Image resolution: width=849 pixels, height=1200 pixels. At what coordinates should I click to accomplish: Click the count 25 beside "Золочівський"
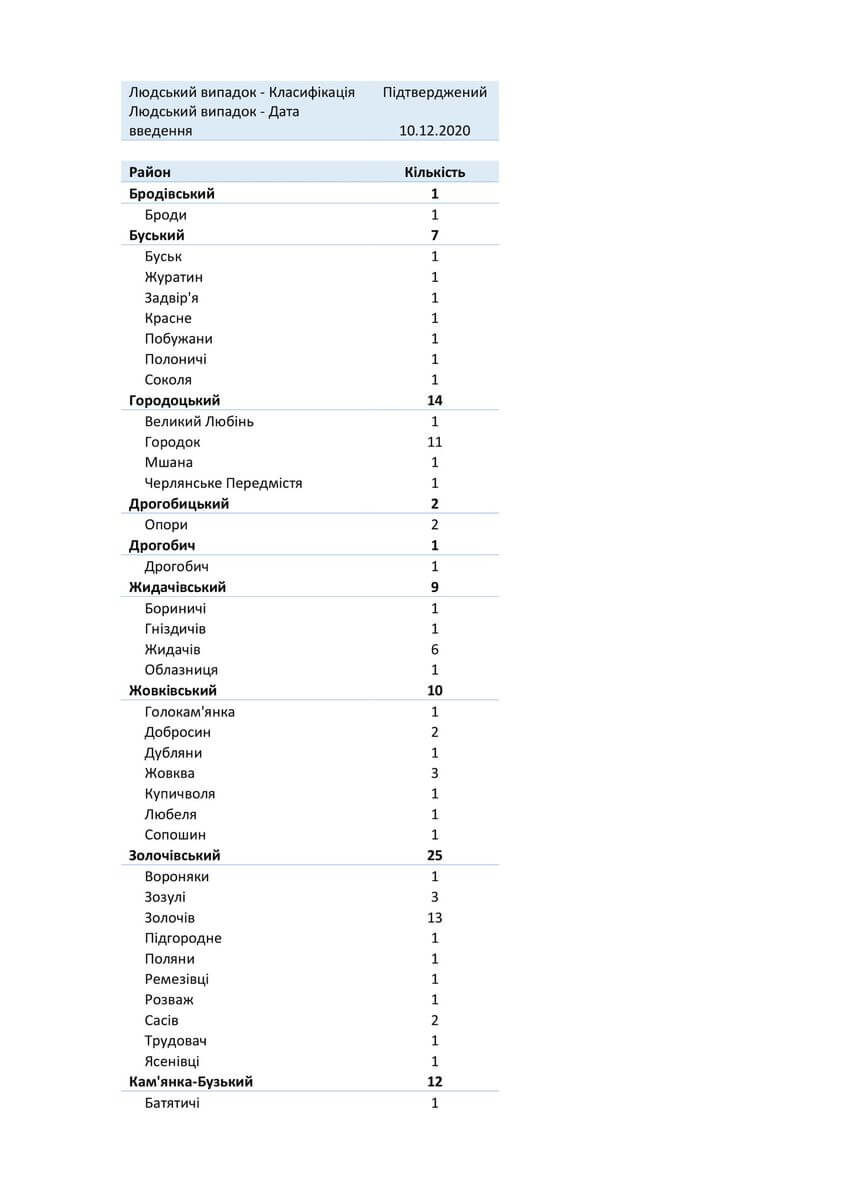click(435, 855)
